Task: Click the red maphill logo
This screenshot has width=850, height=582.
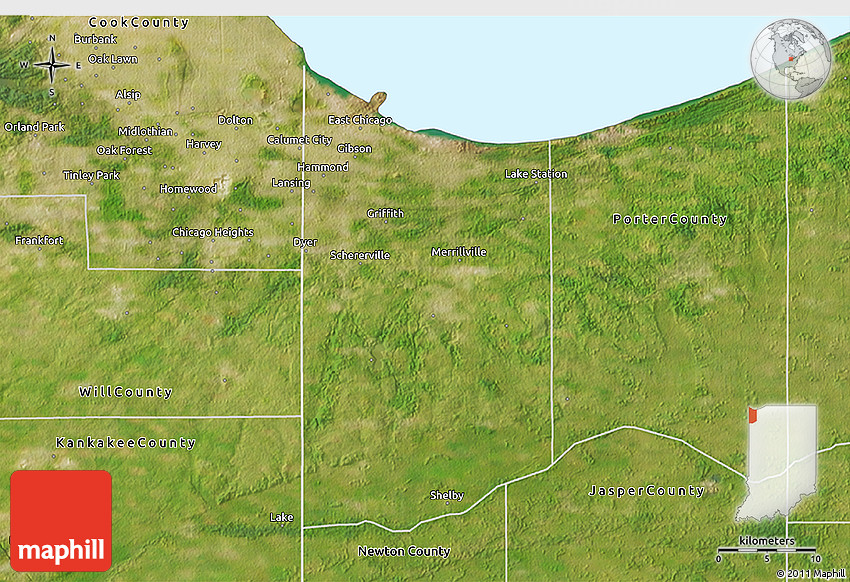Action: click(x=61, y=520)
